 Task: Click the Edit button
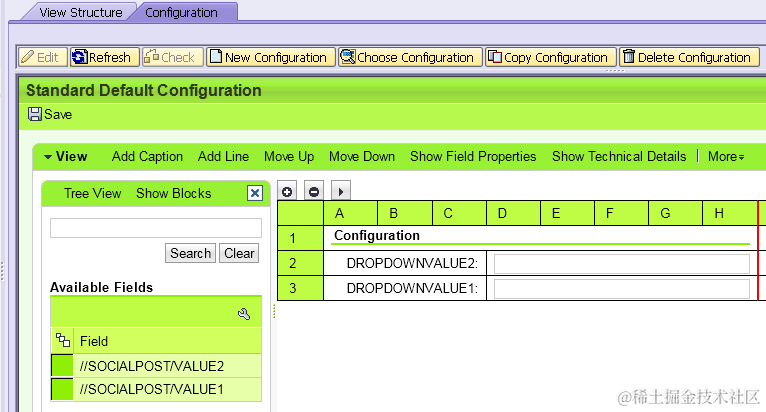[42, 57]
